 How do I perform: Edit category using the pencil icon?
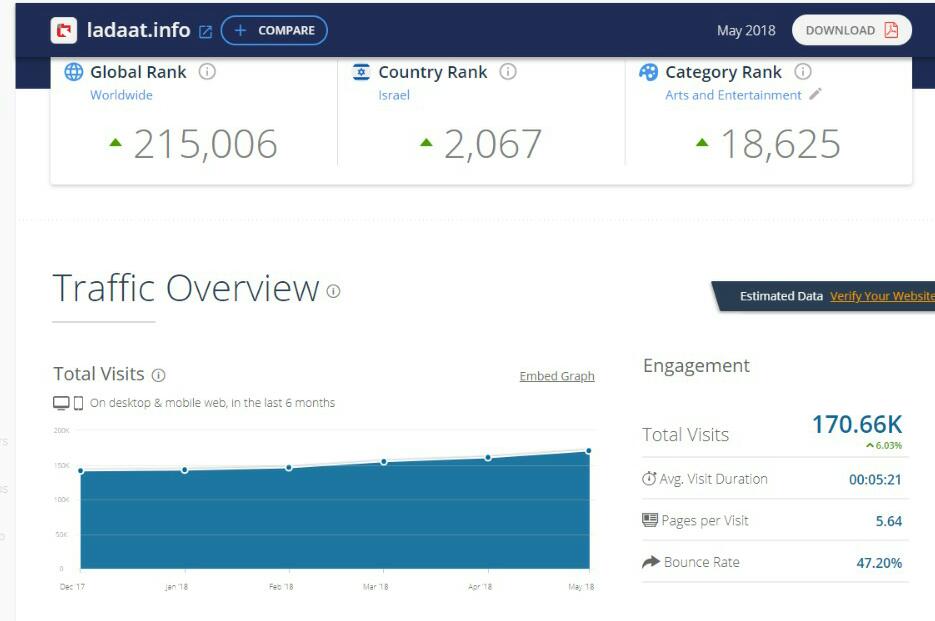point(816,95)
